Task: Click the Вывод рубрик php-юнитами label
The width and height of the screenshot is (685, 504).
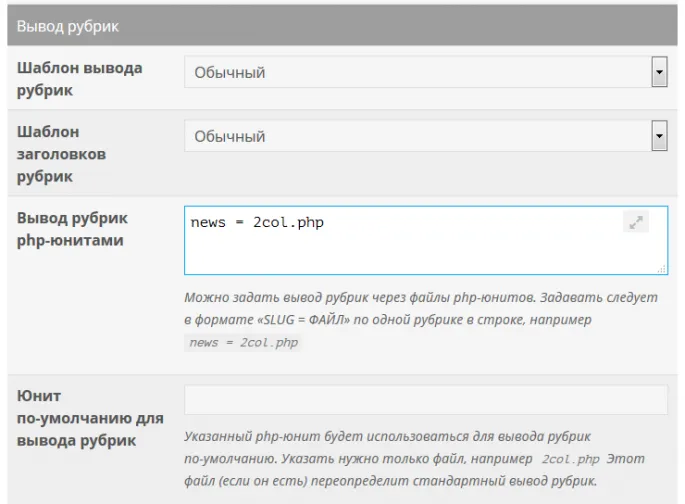Action: (72, 229)
